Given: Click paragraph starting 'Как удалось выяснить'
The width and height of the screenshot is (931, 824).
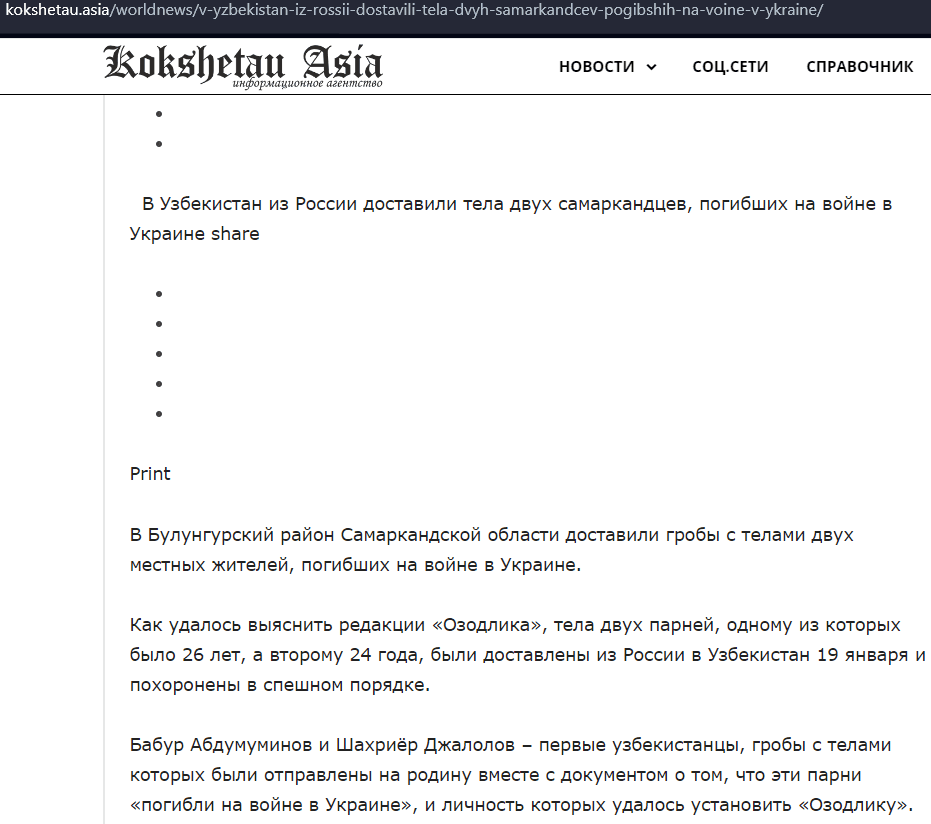Looking at the screenshot, I should 527,655.
